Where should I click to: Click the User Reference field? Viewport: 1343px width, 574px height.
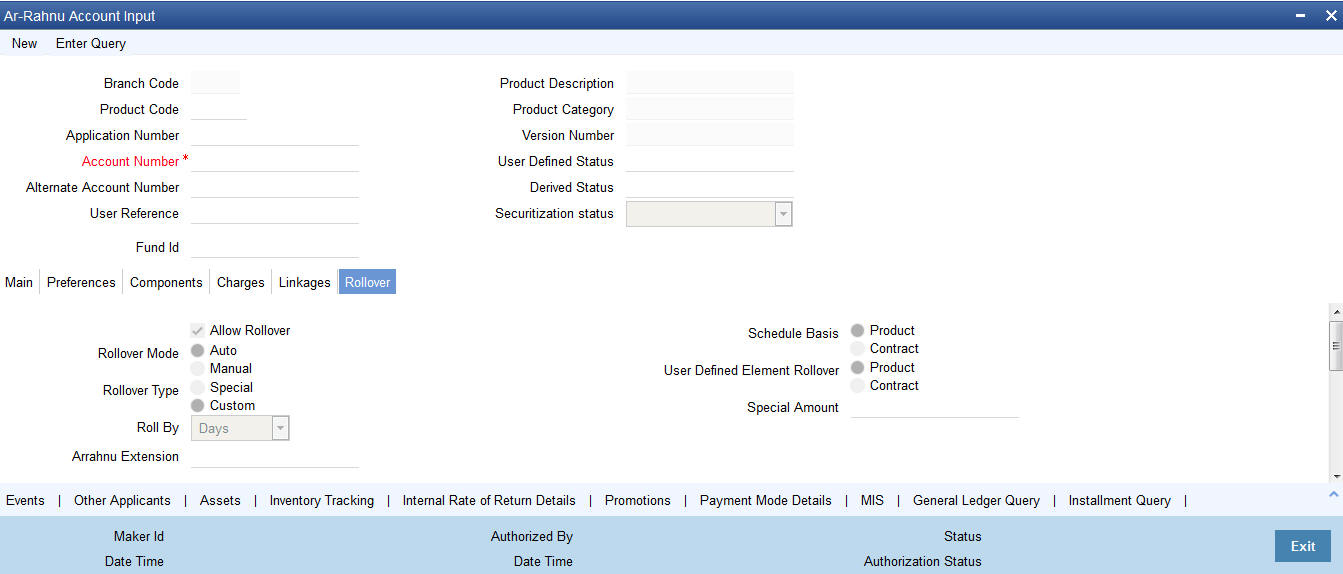(274, 213)
